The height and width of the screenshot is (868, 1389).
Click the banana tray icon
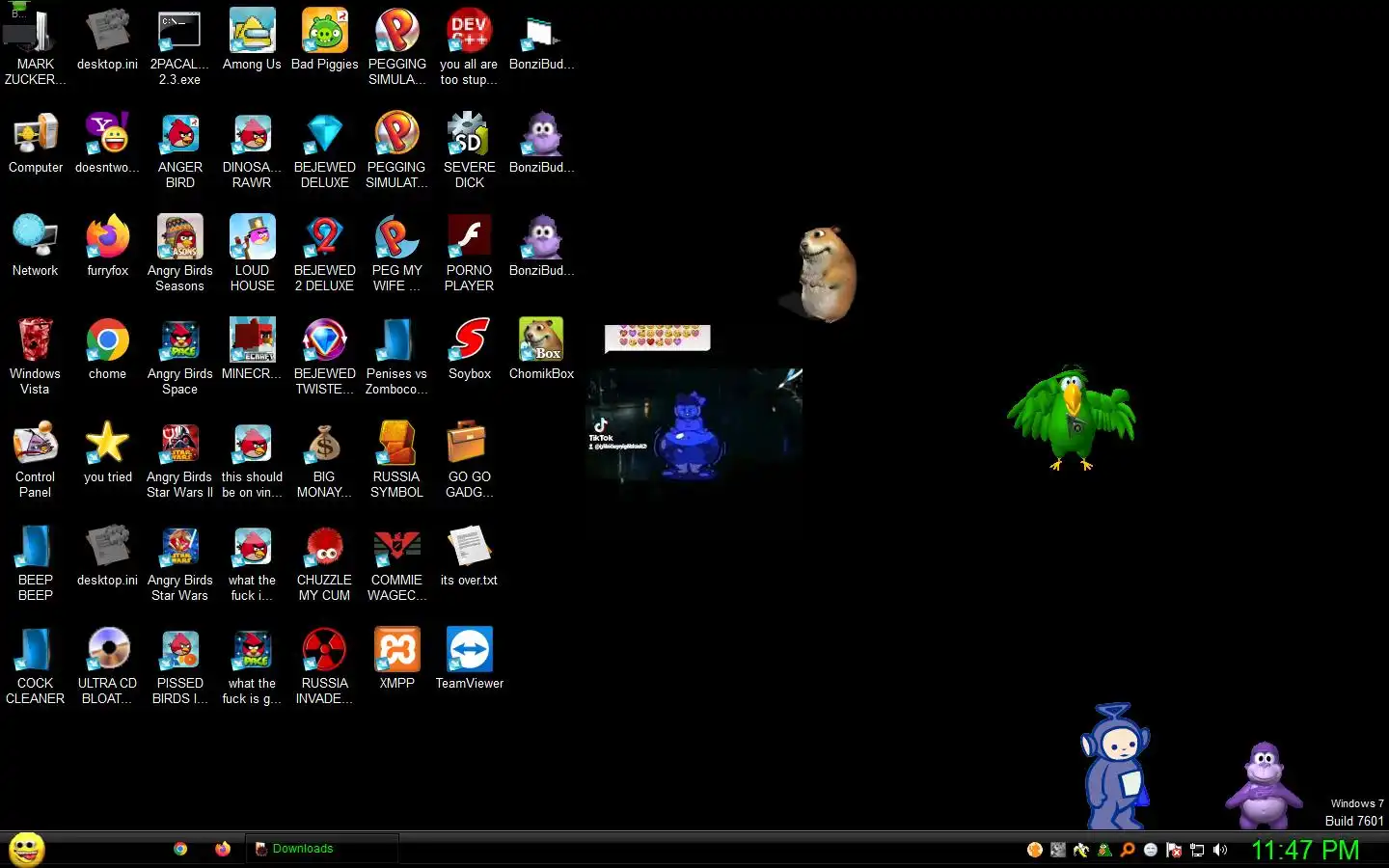1081,850
